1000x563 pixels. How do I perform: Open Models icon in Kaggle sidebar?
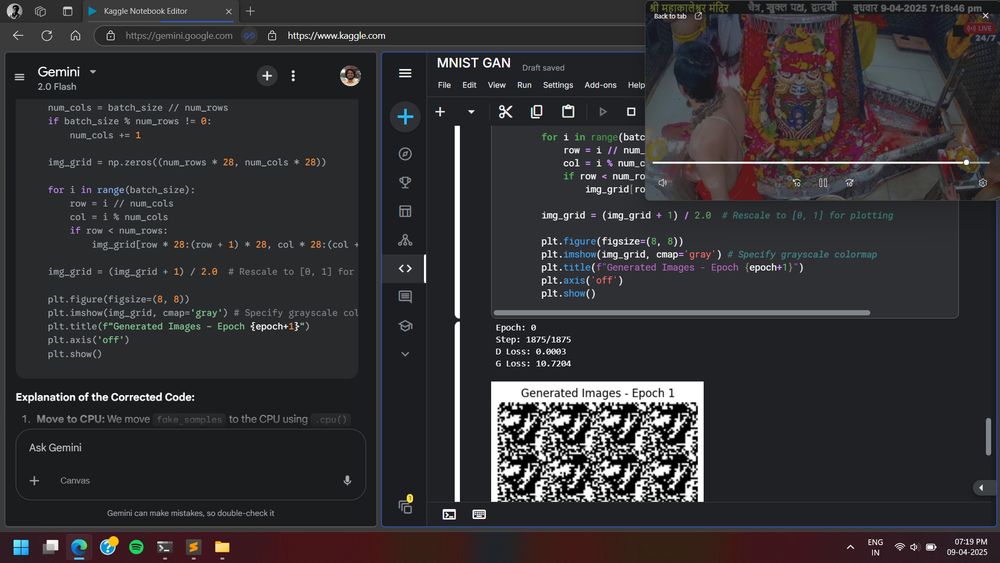pos(405,240)
